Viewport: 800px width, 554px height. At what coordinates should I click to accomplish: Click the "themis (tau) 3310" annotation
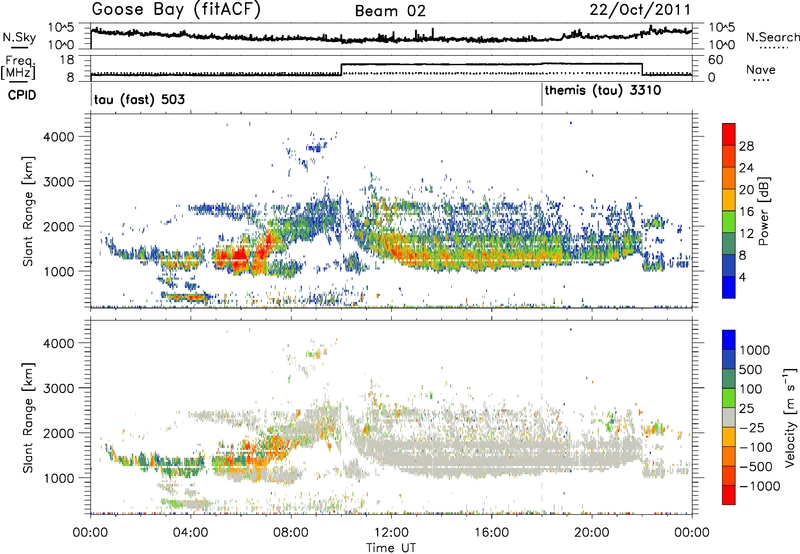click(603, 90)
